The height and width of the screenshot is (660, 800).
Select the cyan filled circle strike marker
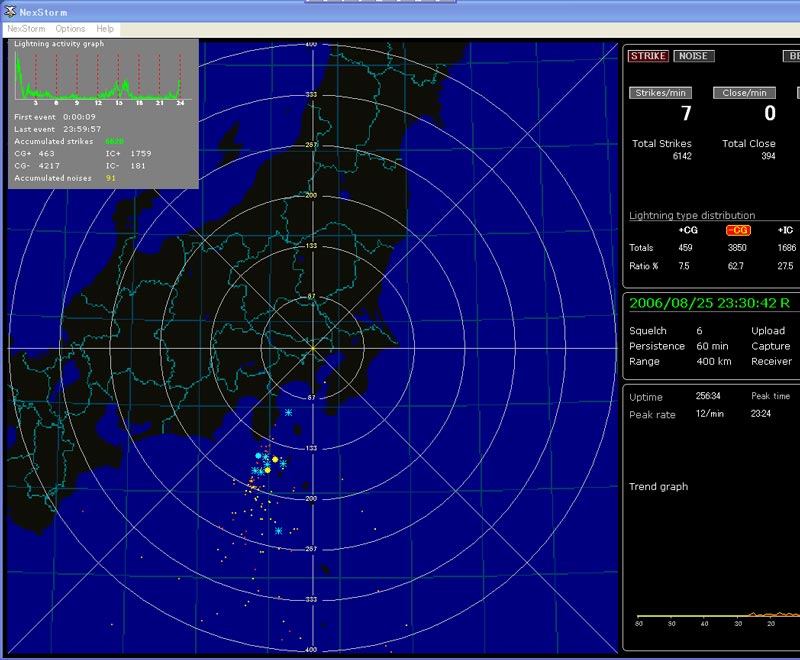pyautogui.click(x=258, y=456)
